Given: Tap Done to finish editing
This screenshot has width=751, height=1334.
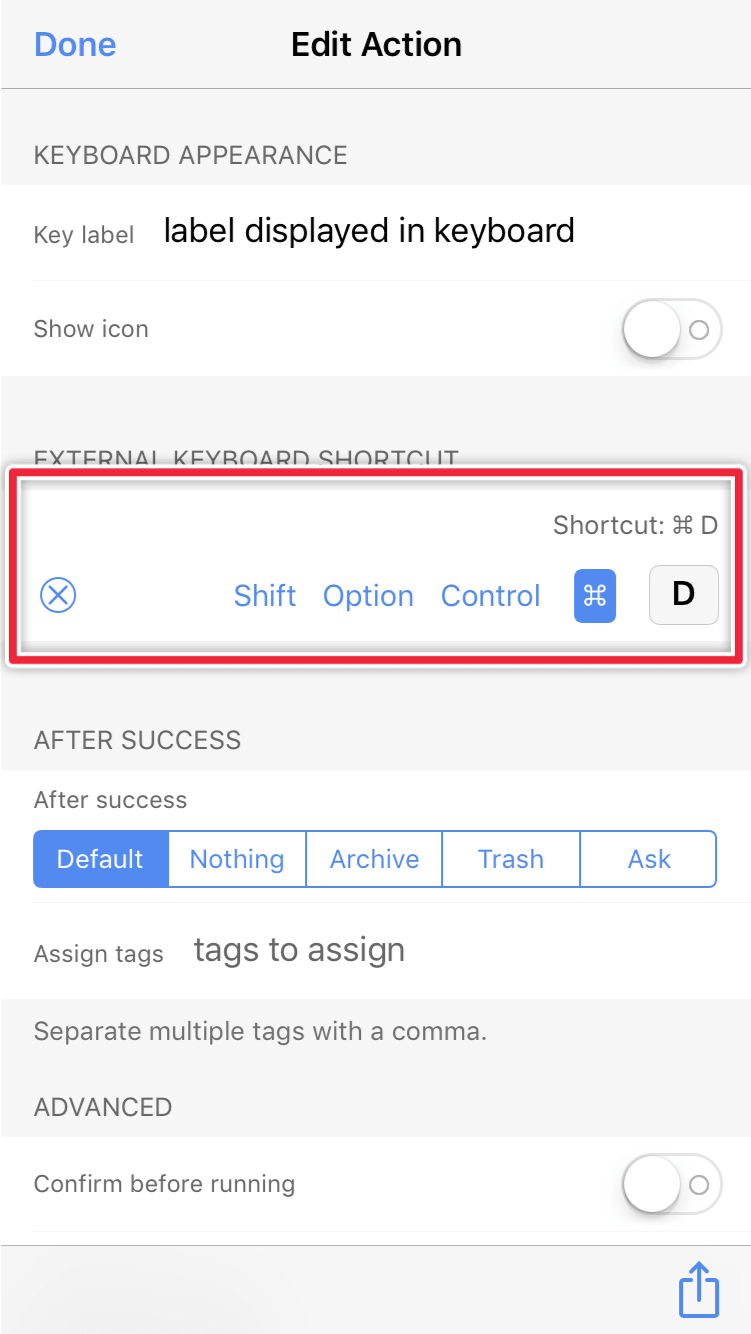Looking at the screenshot, I should point(75,45).
